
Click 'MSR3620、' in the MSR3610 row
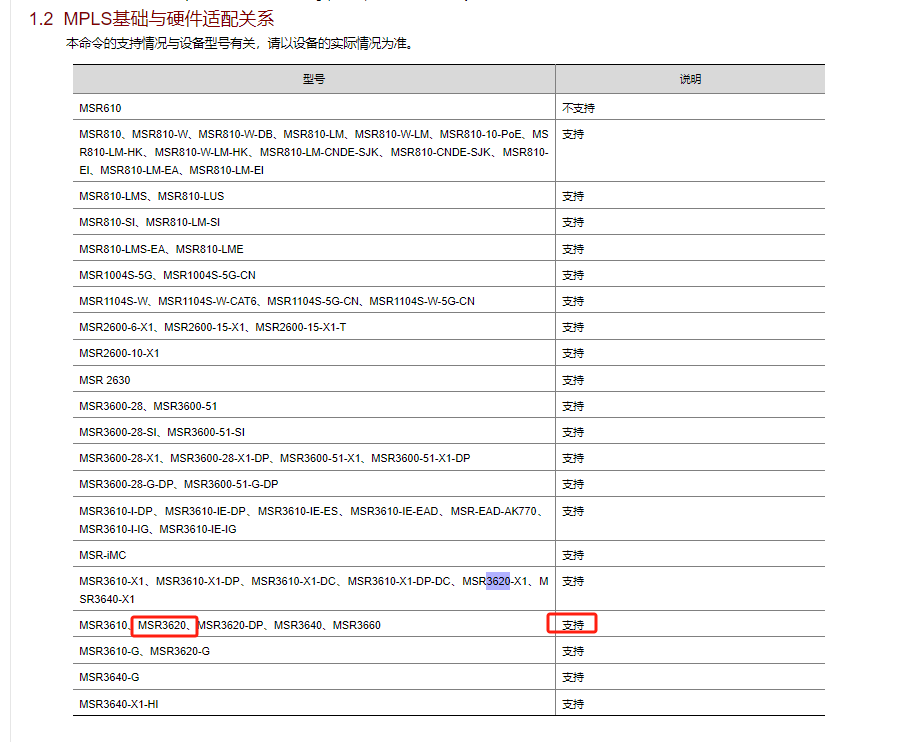point(164,625)
